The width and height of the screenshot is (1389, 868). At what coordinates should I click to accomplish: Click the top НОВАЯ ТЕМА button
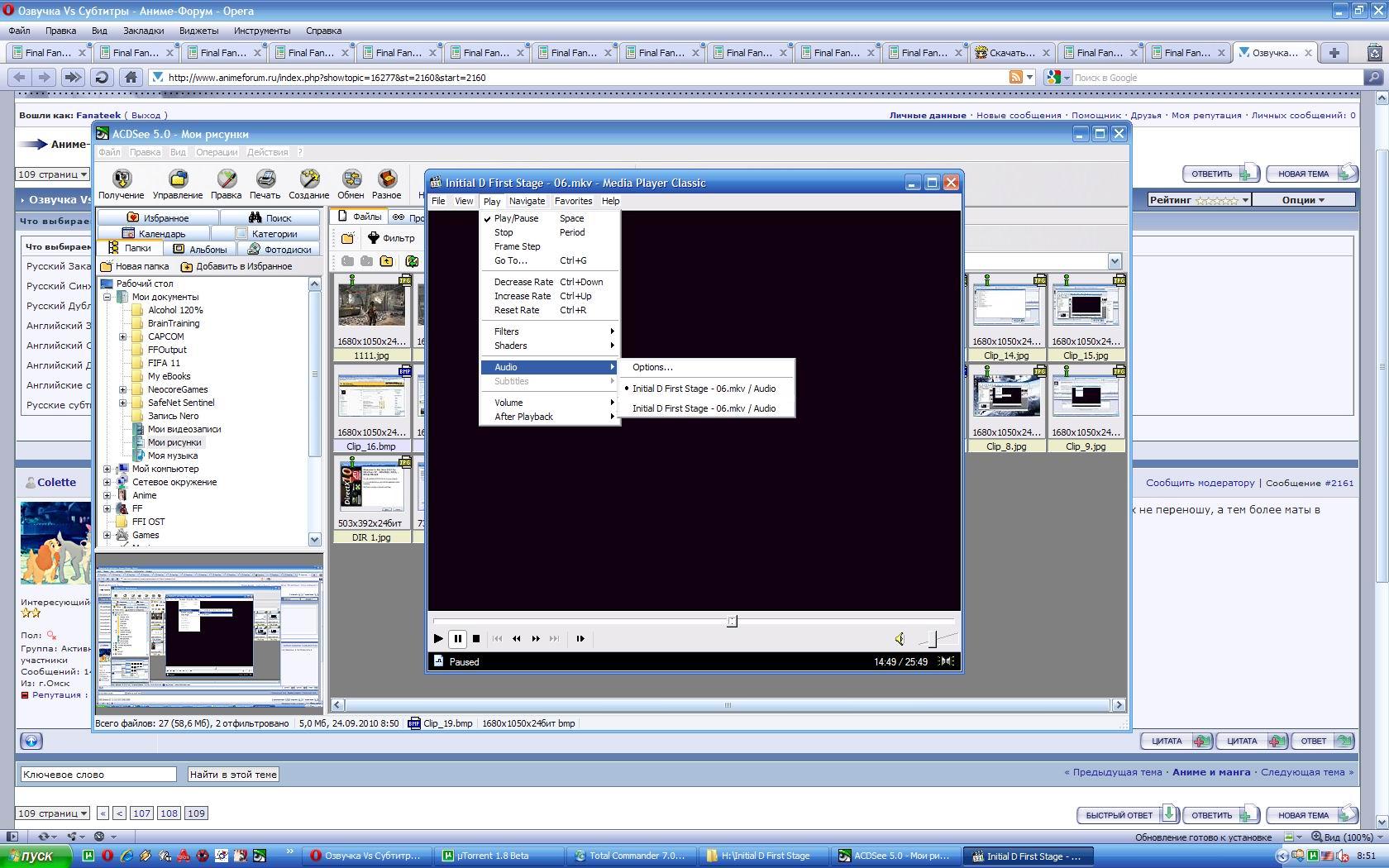pyautogui.click(x=1311, y=174)
